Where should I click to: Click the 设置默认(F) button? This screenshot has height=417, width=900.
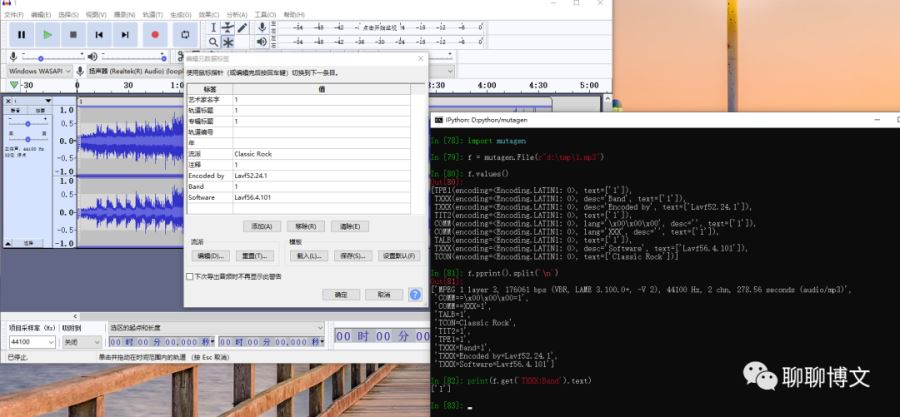tap(399, 256)
